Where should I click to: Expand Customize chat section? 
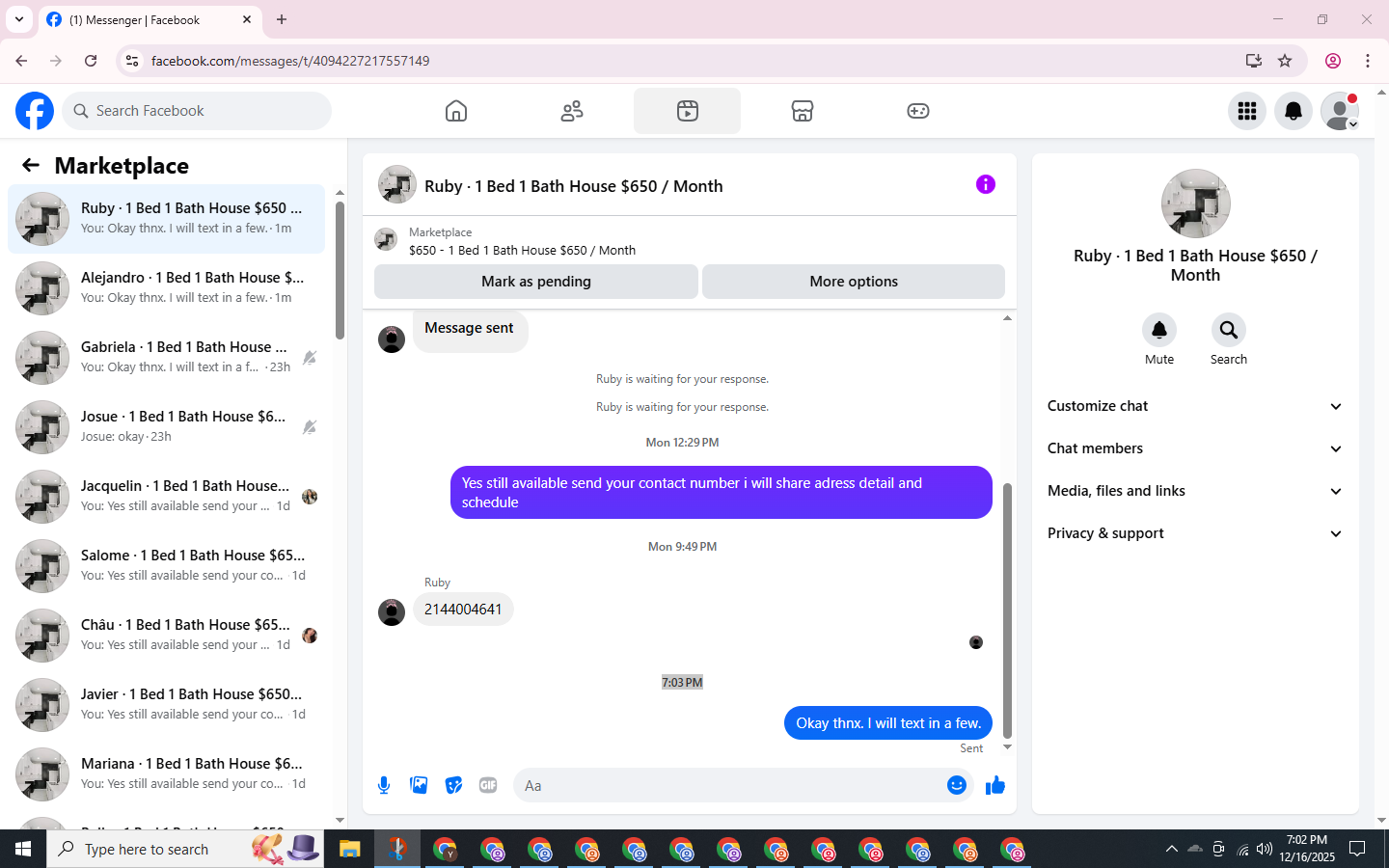click(1195, 406)
